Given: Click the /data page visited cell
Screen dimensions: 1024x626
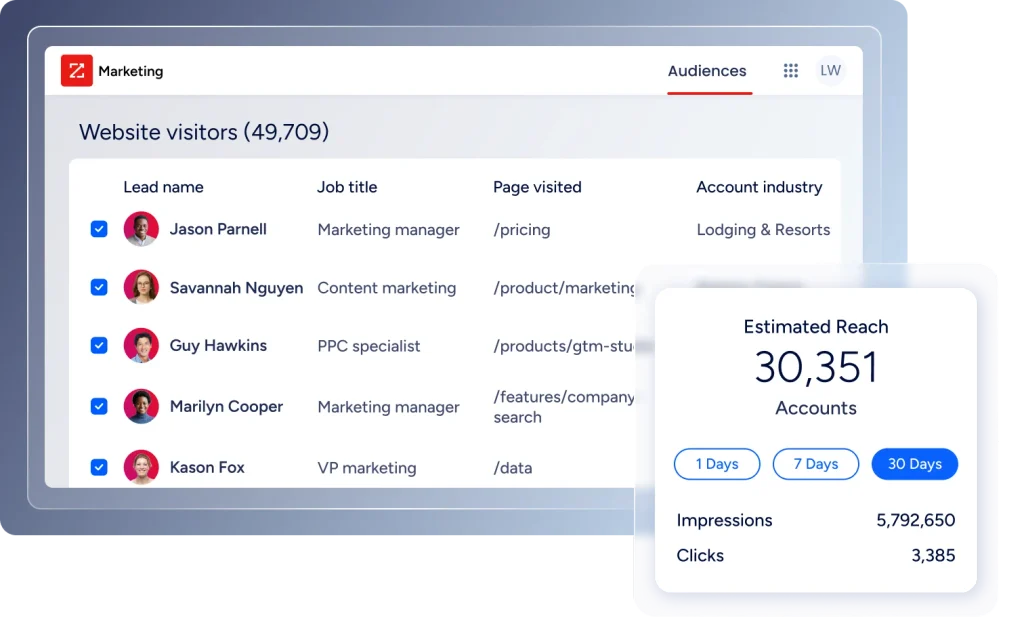Looking at the screenshot, I should (513, 468).
